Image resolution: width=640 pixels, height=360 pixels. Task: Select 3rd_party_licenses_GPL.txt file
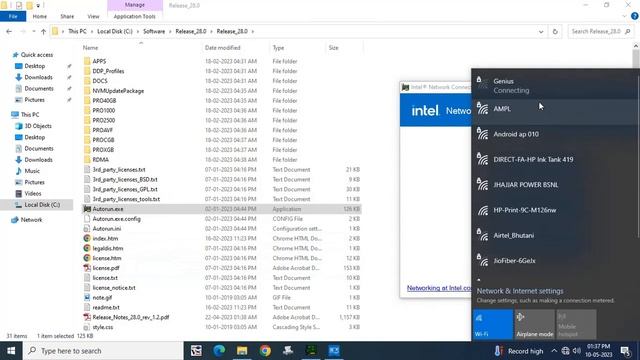pos(125,189)
